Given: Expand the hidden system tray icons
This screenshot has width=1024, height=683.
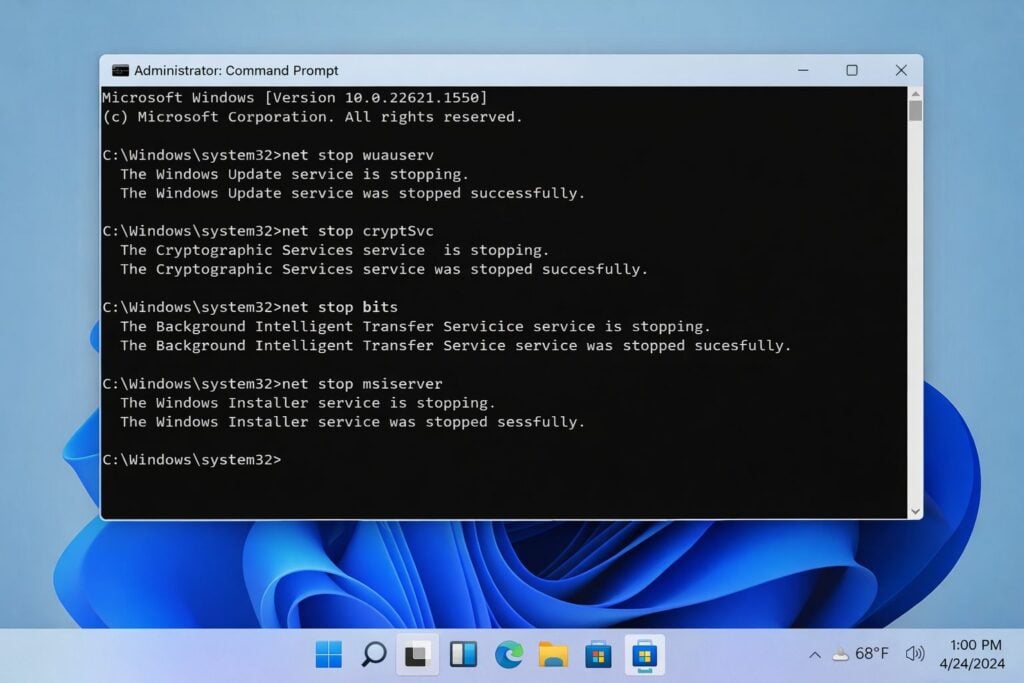Looking at the screenshot, I should [814, 653].
